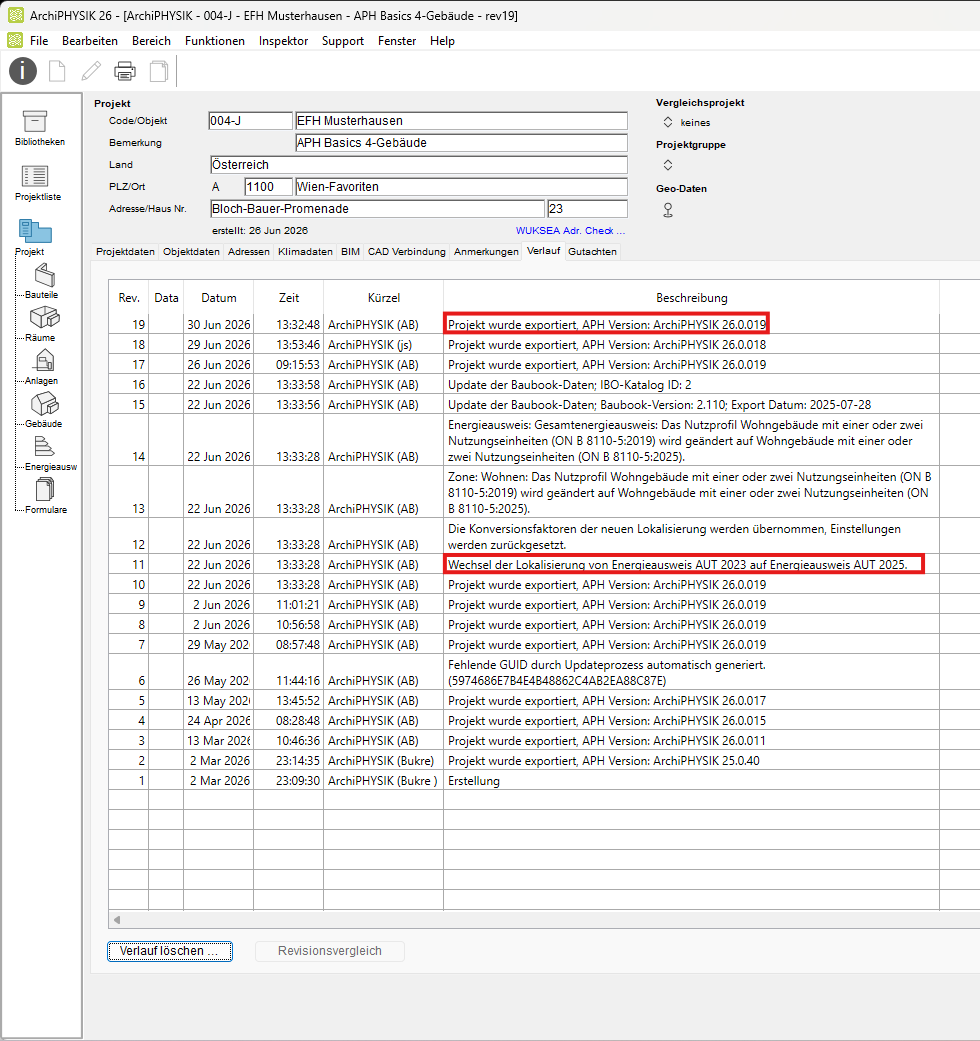Select the Räume icon in the sidebar

[x=44, y=317]
